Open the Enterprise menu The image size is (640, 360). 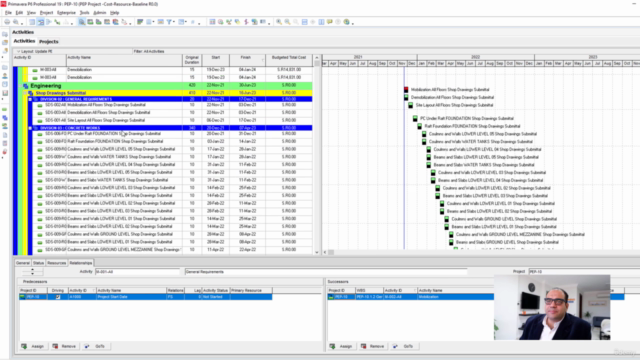point(66,13)
